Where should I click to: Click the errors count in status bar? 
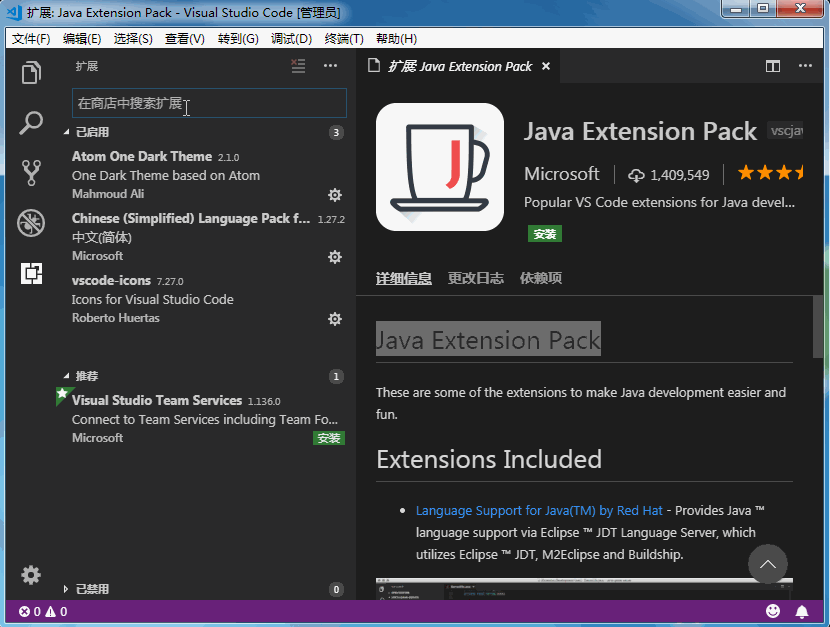[30, 612]
